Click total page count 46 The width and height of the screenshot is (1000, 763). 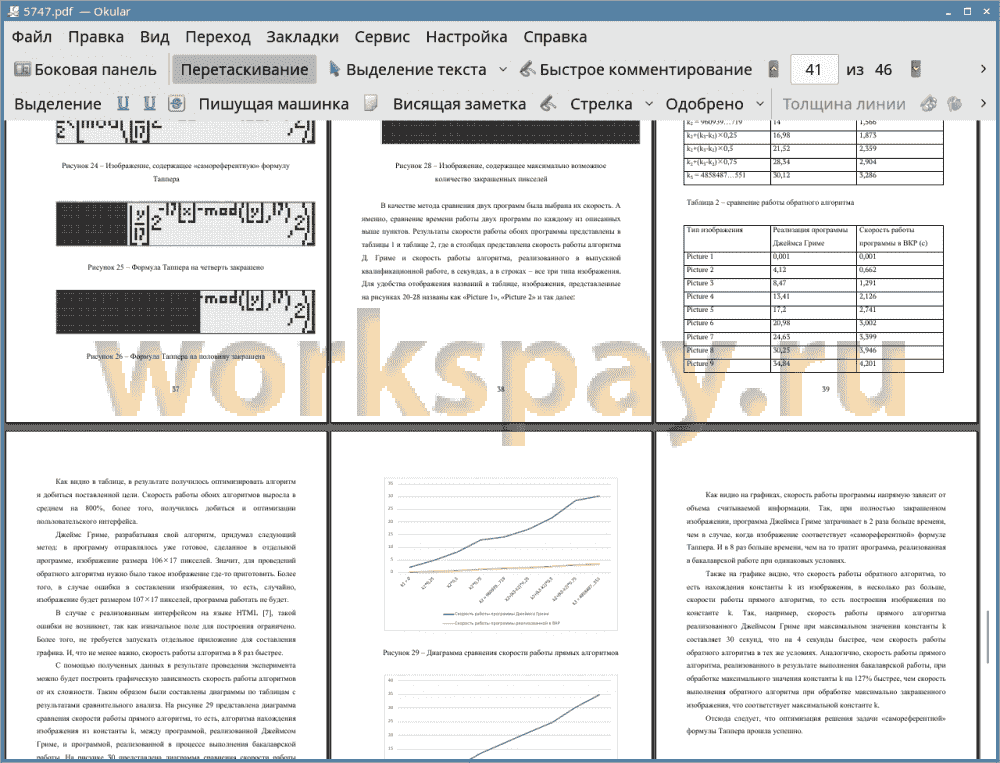(x=883, y=70)
